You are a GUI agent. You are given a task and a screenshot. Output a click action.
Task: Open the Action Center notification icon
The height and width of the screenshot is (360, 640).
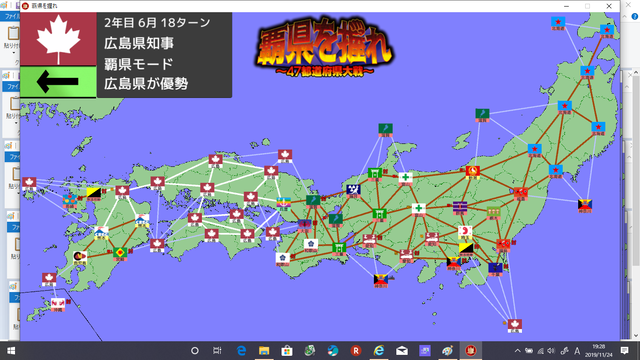(624, 351)
